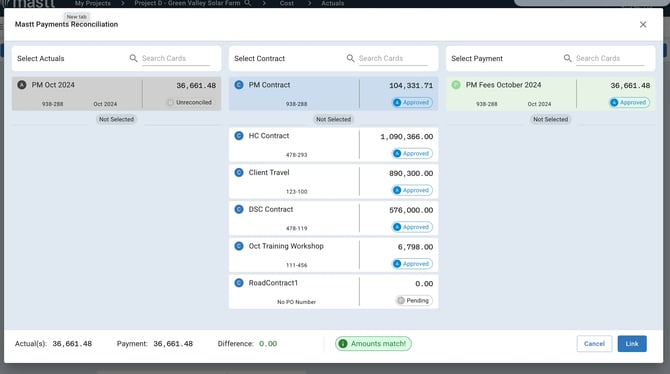Click the info icon in Amounts match badge

[x=343, y=344]
